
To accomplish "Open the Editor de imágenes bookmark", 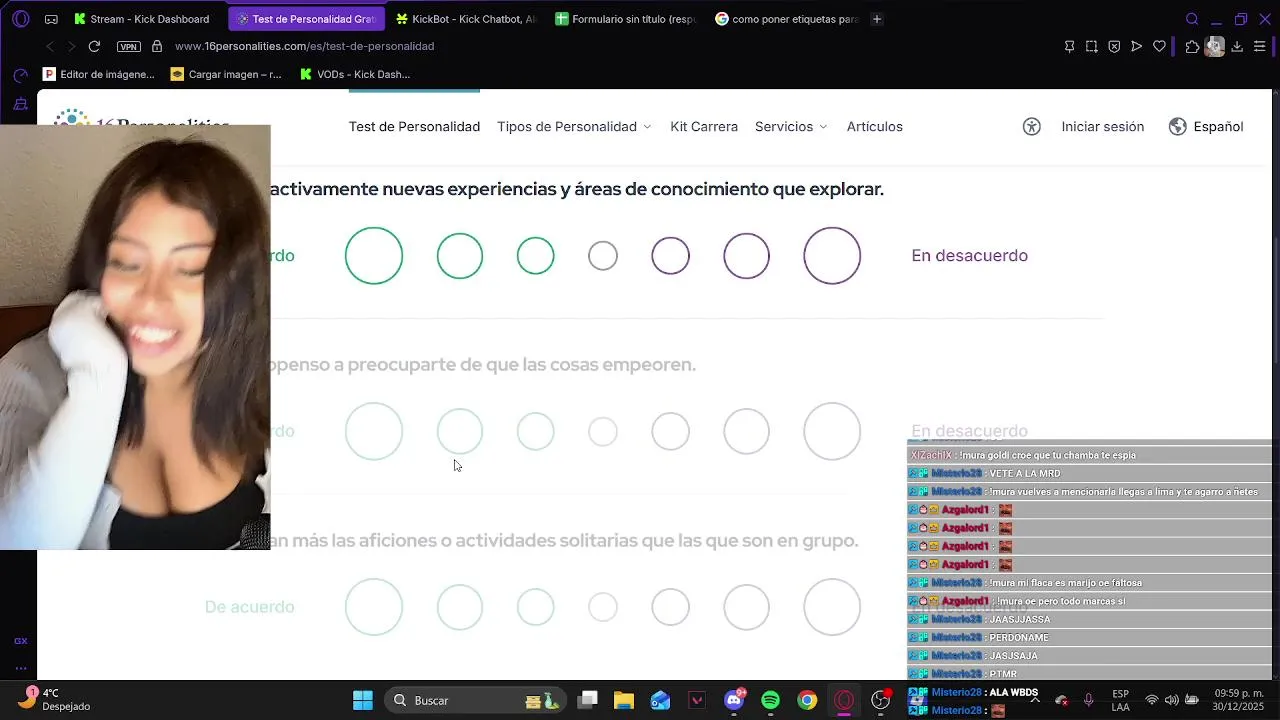I will (x=99, y=74).
